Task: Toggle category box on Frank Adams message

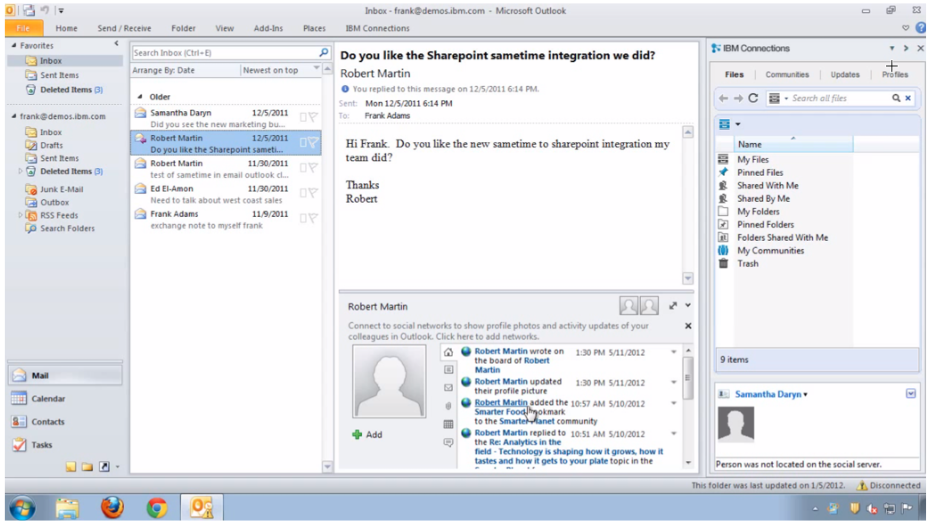Action: click(303, 218)
